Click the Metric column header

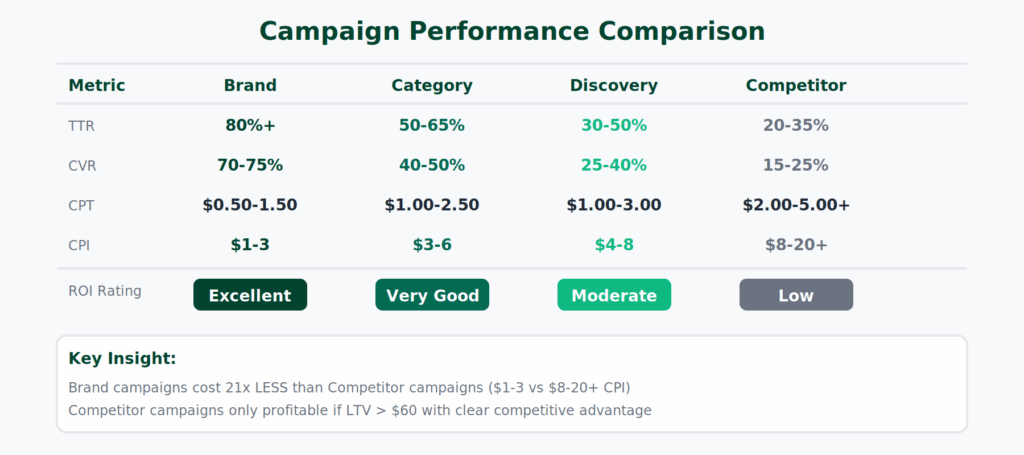coord(97,85)
